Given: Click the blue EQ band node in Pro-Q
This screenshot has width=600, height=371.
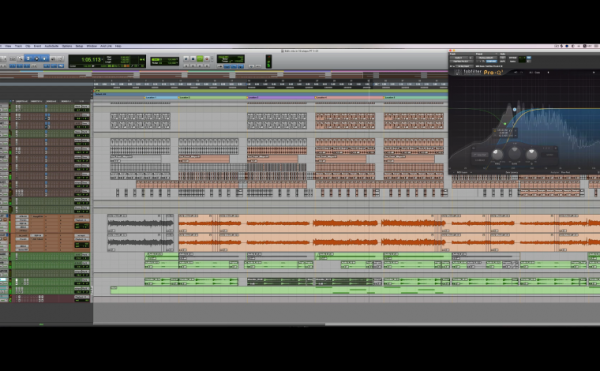Looking at the screenshot, I should click(x=515, y=109).
